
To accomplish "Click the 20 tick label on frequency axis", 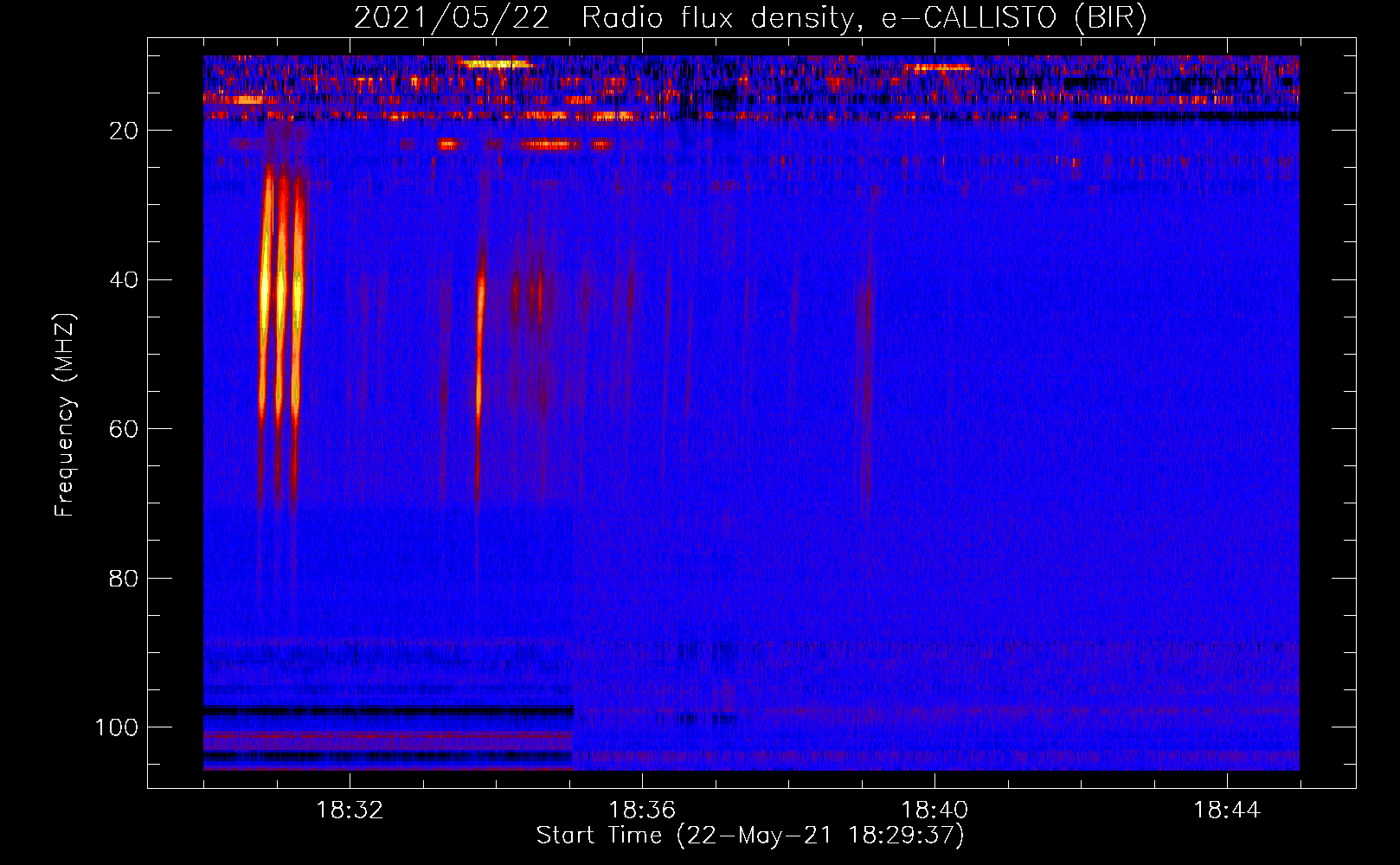I will (x=124, y=131).
